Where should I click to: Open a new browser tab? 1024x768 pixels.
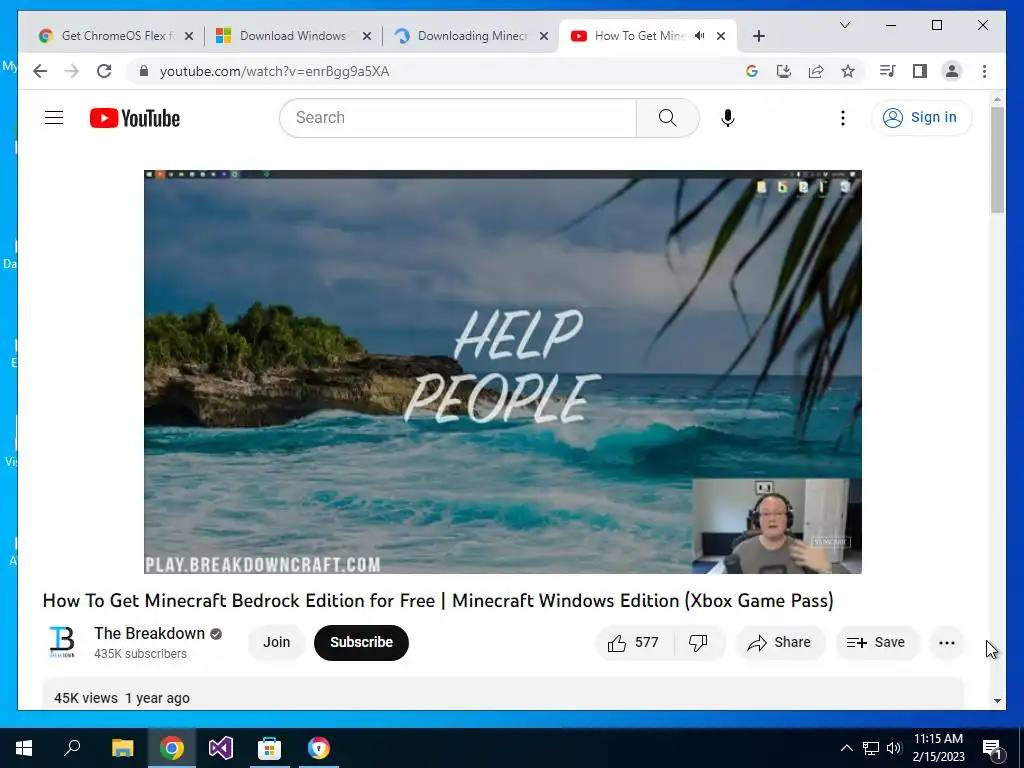point(758,36)
